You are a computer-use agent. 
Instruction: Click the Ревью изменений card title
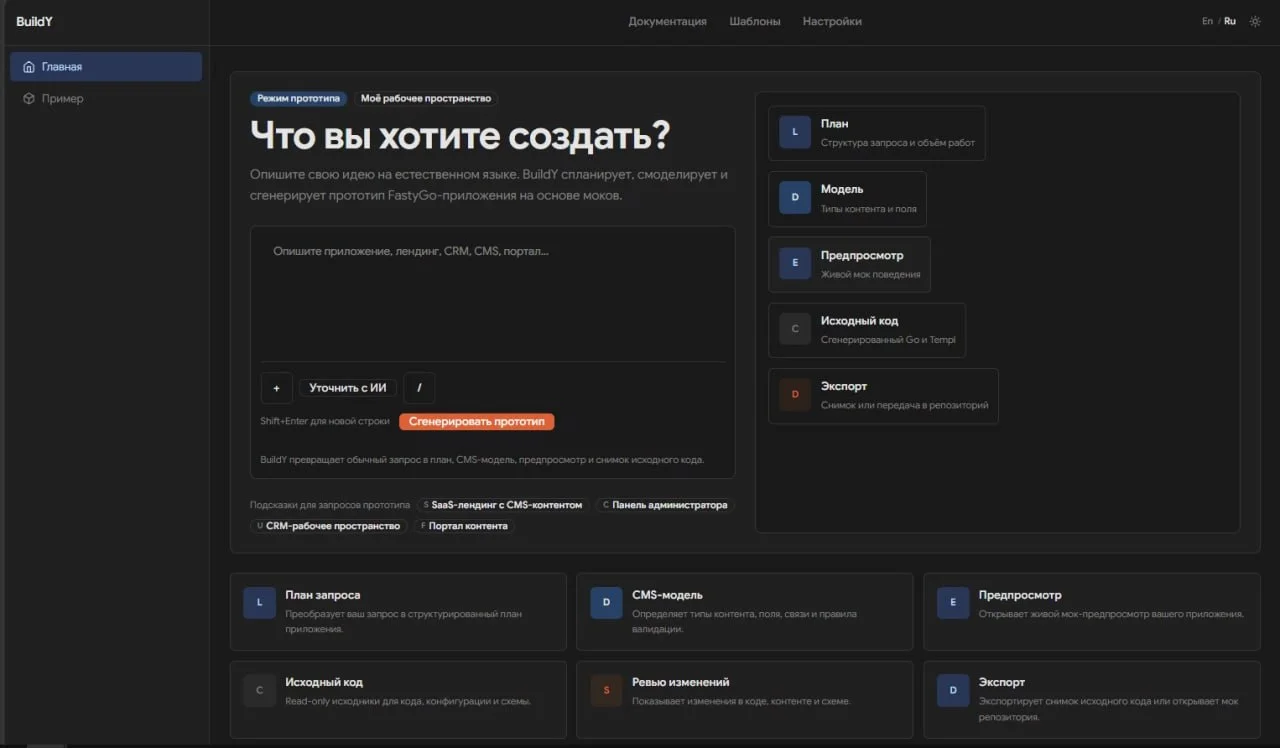[x=680, y=682]
